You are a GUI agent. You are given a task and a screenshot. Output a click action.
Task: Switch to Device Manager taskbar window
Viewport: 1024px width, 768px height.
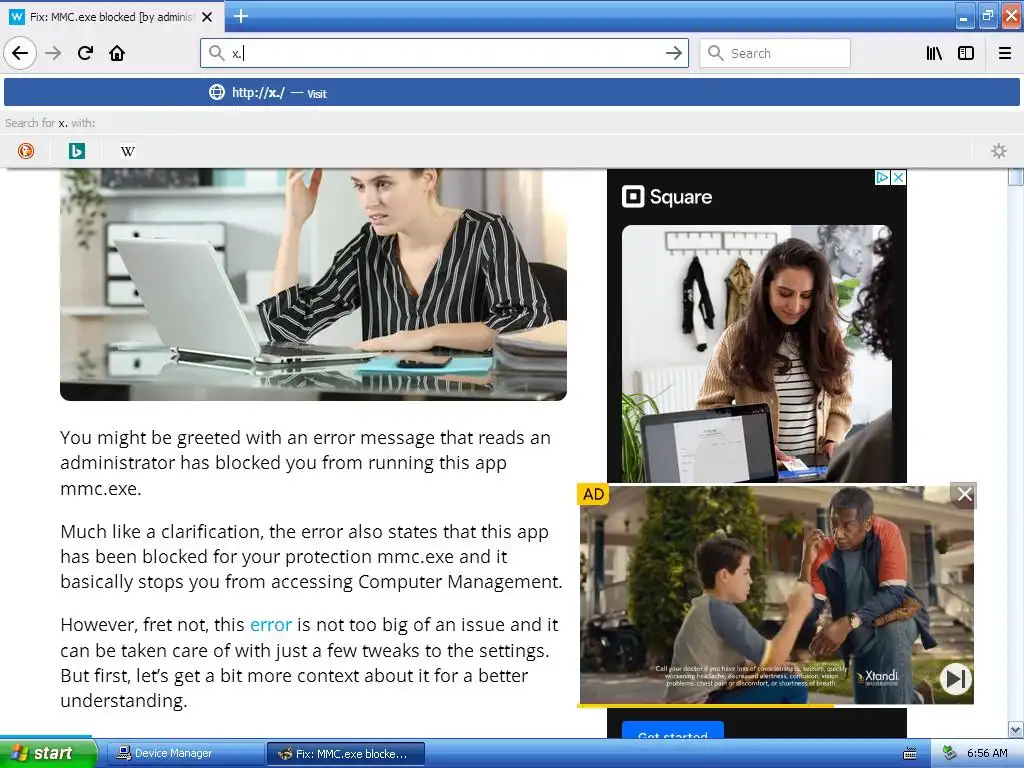pos(185,754)
